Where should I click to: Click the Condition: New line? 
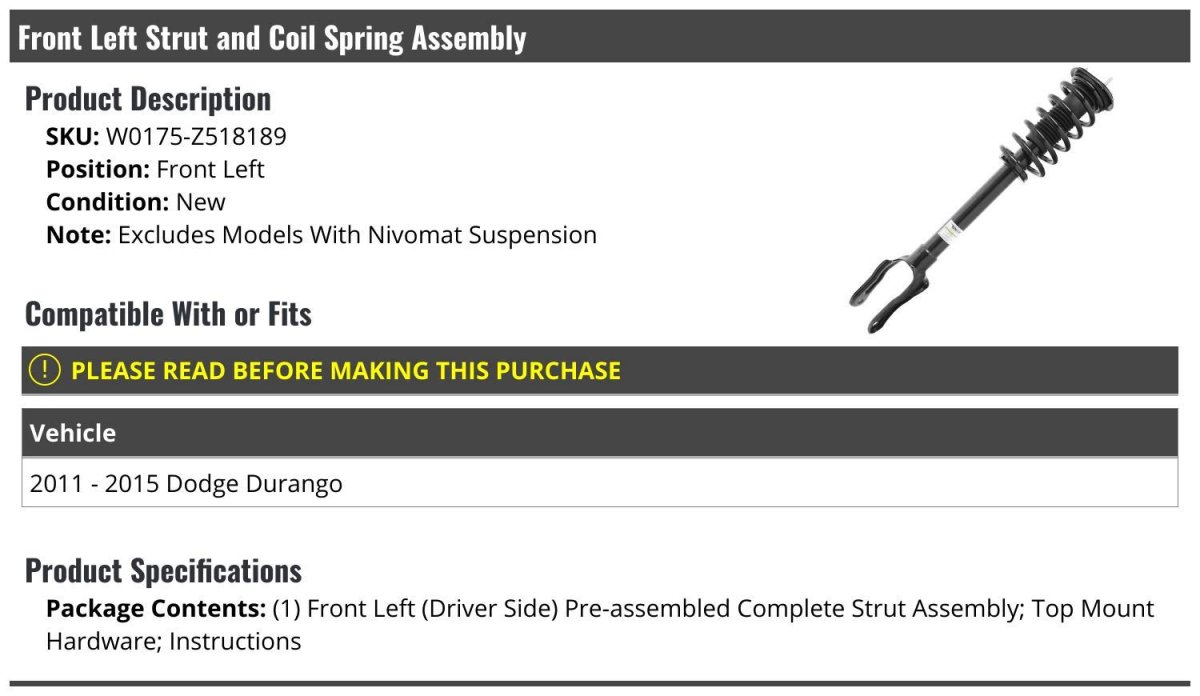point(136,202)
